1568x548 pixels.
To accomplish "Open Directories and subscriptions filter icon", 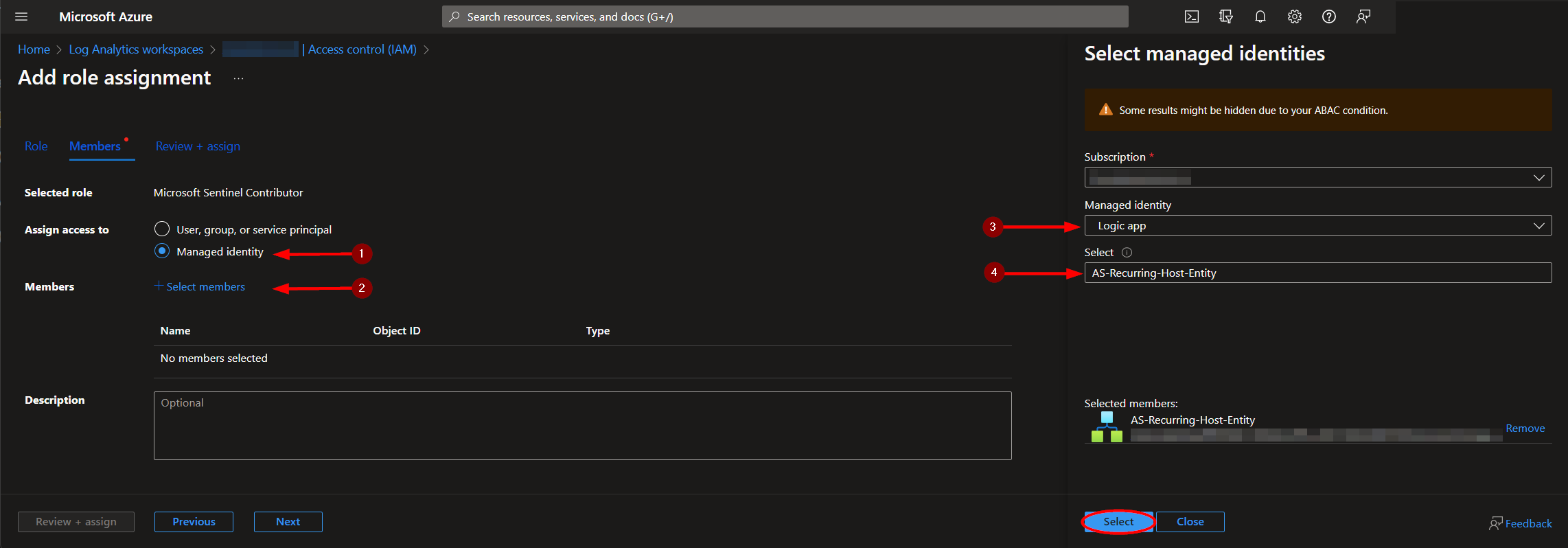I will 1226,16.
